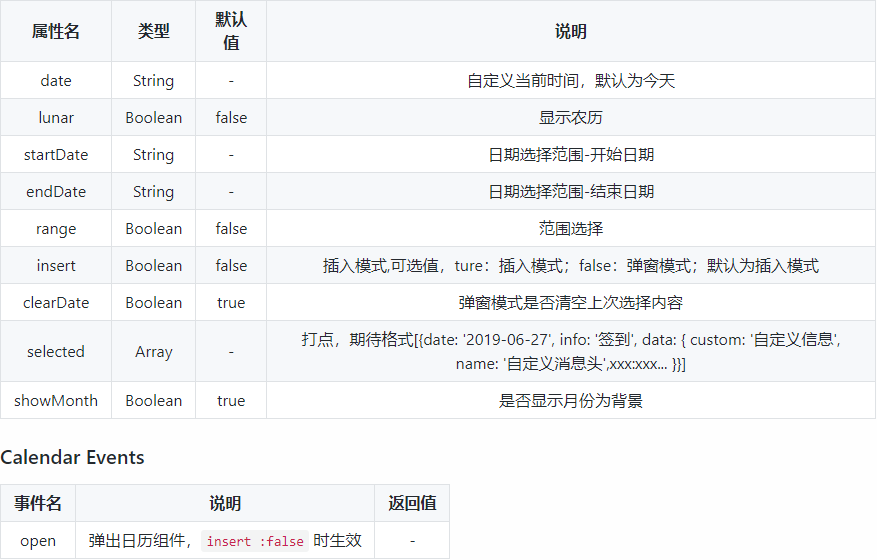877x560 pixels.
Task: Click description '显示农历'
Action: coord(571,117)
